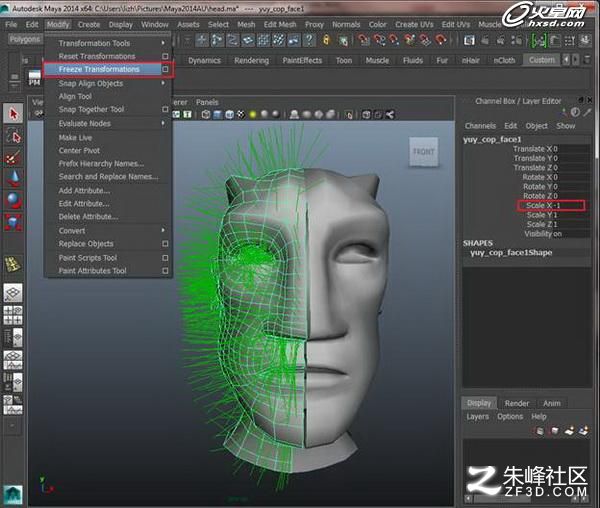The height and width of the screenshot is (508, 600).
Task: Create a new empty display layer
Action: (x=569, y=431)
